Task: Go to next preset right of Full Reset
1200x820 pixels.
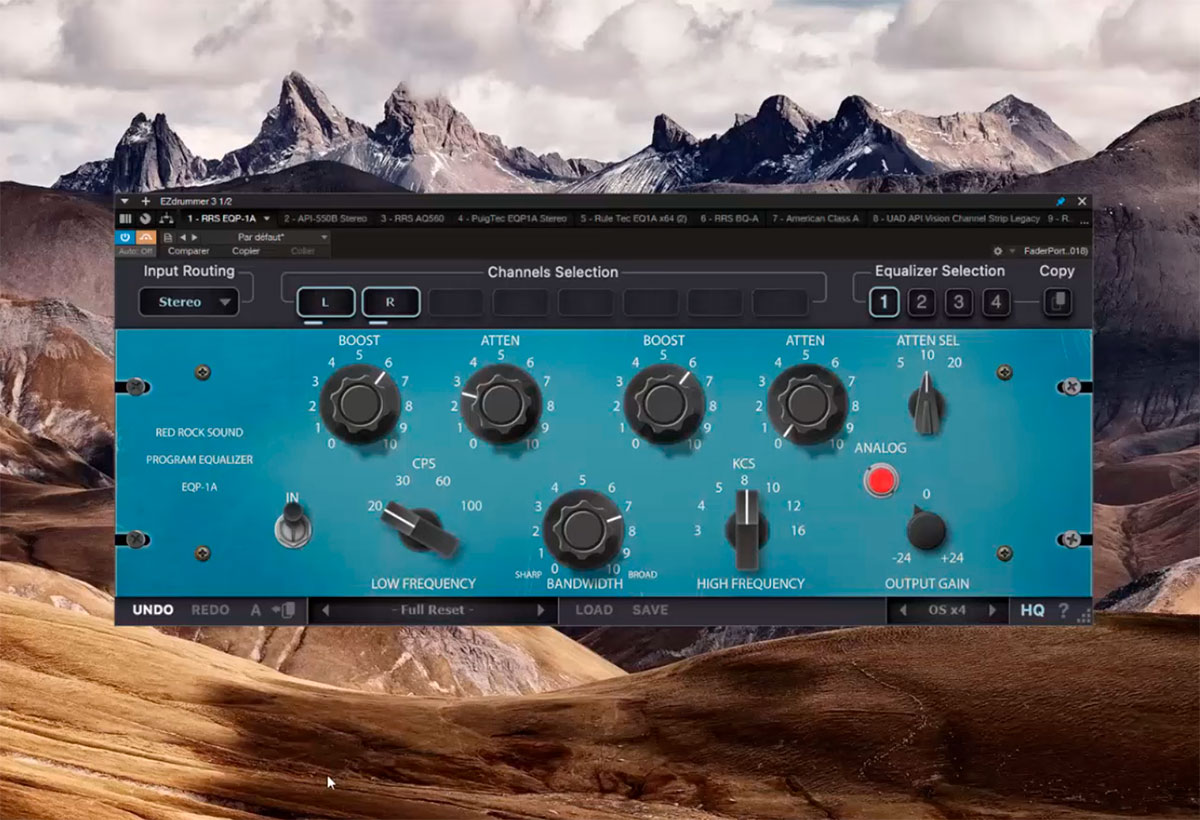Action: (x=542, y=610)
